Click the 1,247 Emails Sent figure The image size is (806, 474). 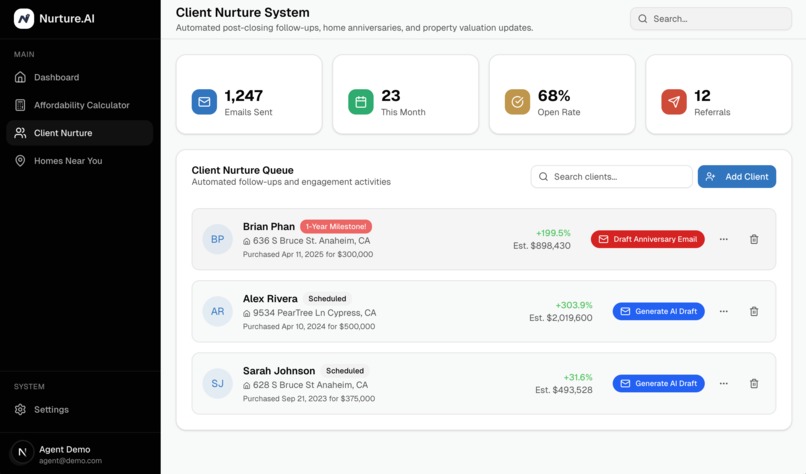[244, 96]
